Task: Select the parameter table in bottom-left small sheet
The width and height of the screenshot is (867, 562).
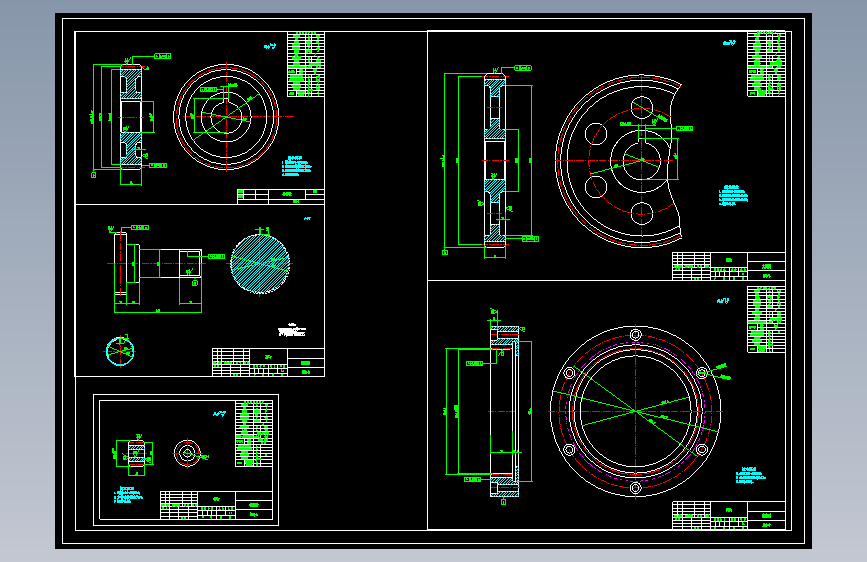Action: [x=254, y=434]
